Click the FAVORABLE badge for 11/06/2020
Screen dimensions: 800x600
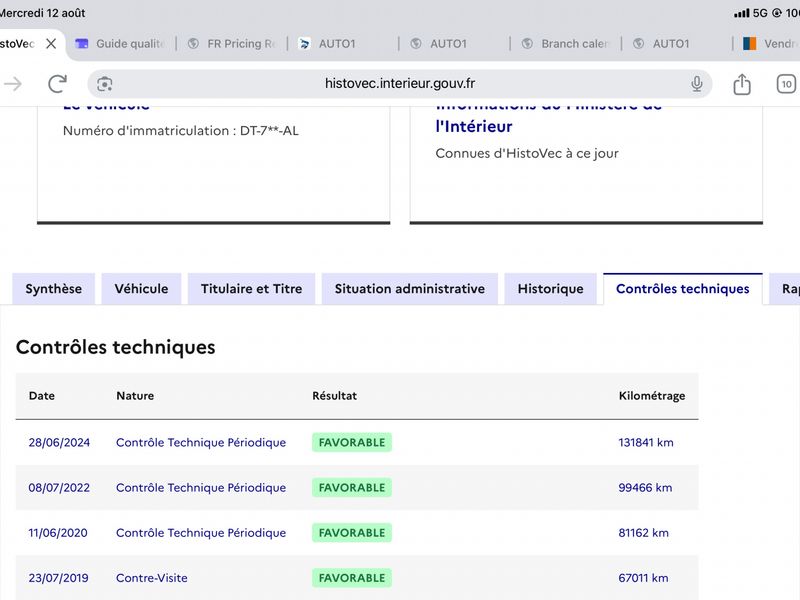tap(352, 533)
